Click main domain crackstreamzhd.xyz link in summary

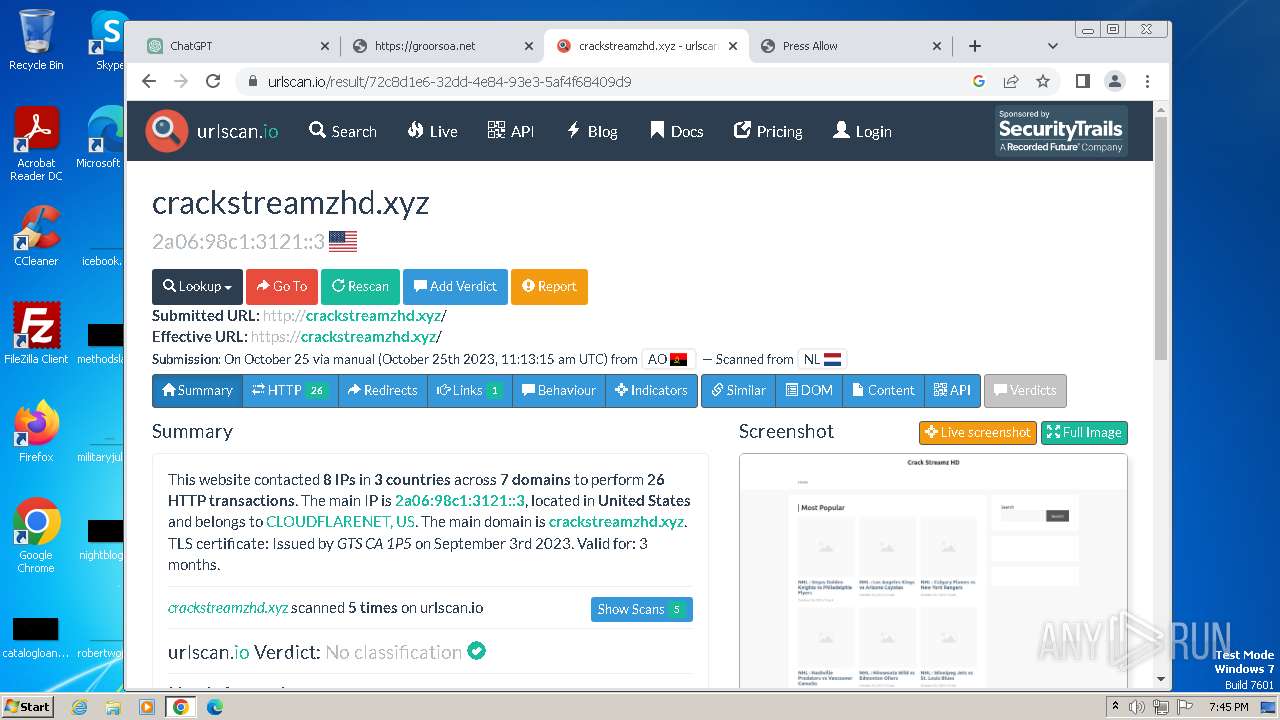pyautogui.click(x=616, y=522)
